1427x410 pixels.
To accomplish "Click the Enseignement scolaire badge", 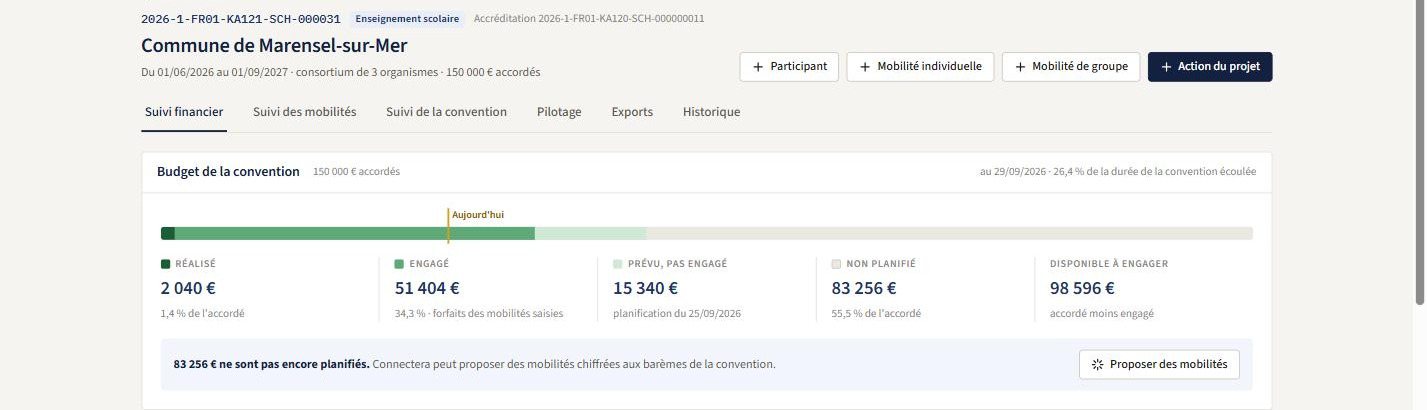I will (x=408, y=19).
